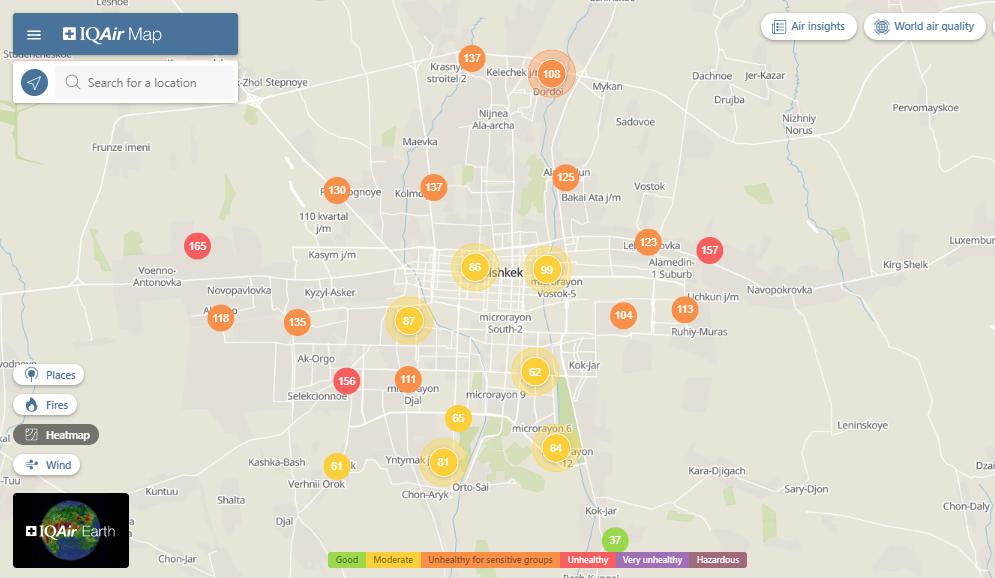Select the yellow 61 AQI marker
This screenshot has height=578, width=995.
(x=337, y=466)
